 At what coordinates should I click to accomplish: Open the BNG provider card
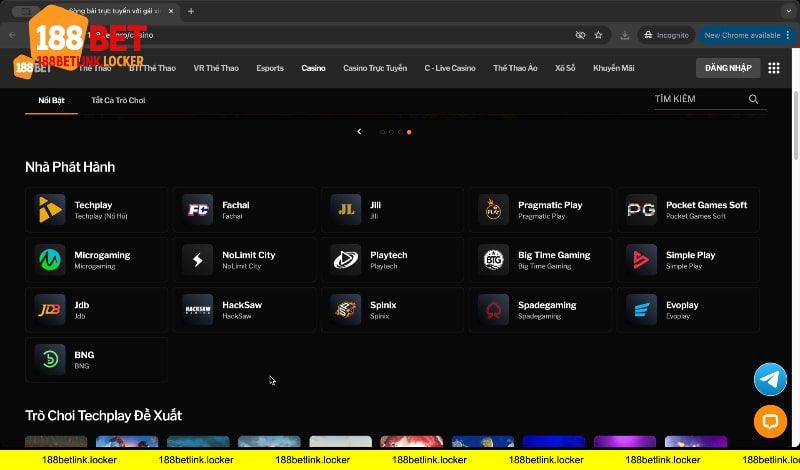(x=96, y=360)
